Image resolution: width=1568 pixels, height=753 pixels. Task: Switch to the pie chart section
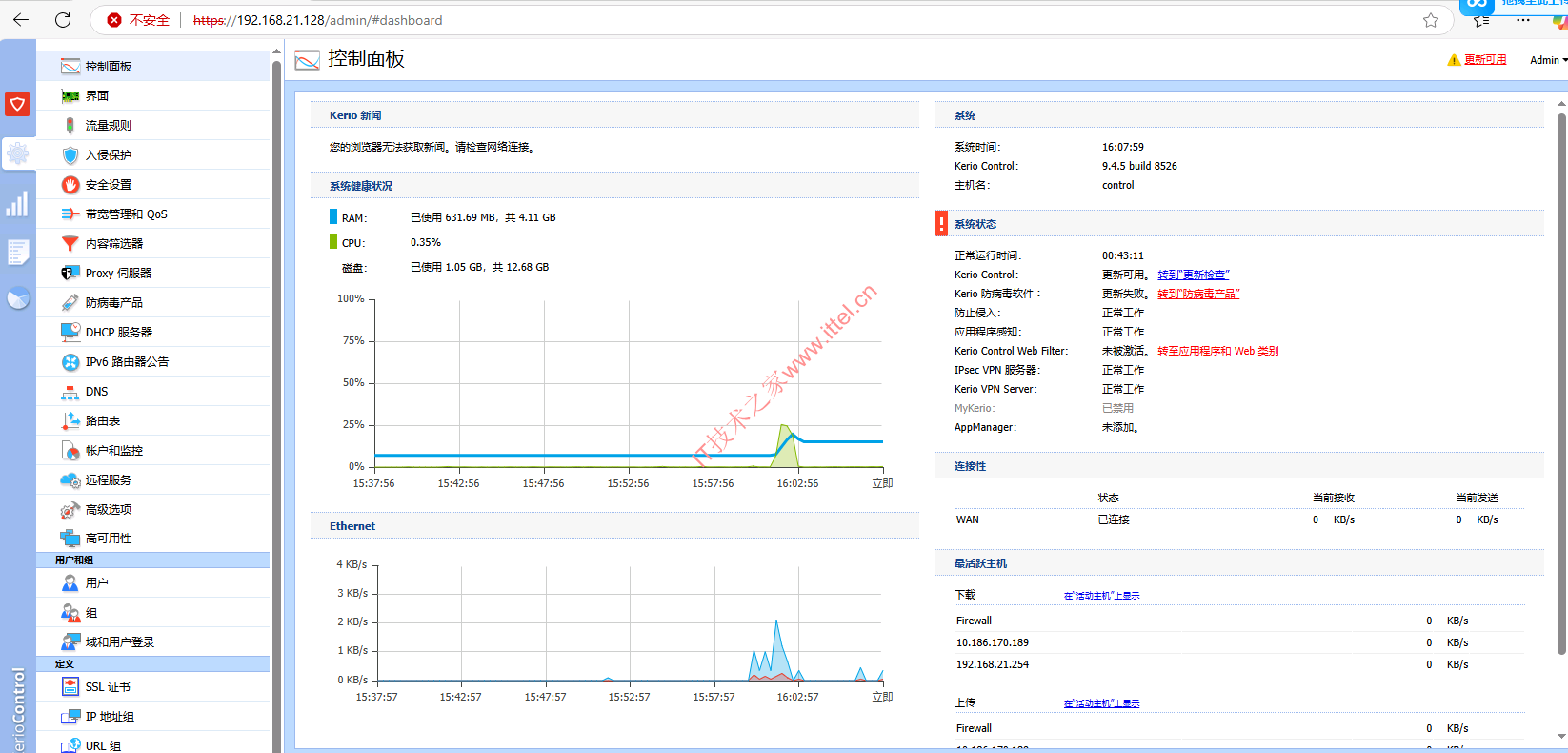(18, 298)
